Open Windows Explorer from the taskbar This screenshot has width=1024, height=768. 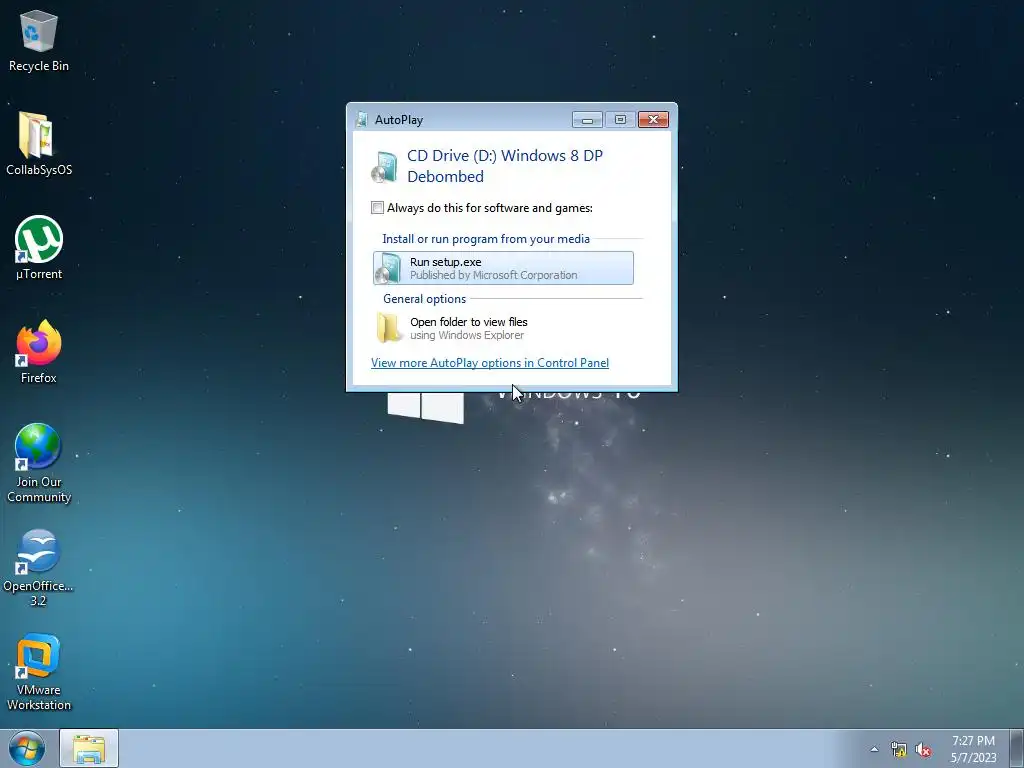pos(89,748)
